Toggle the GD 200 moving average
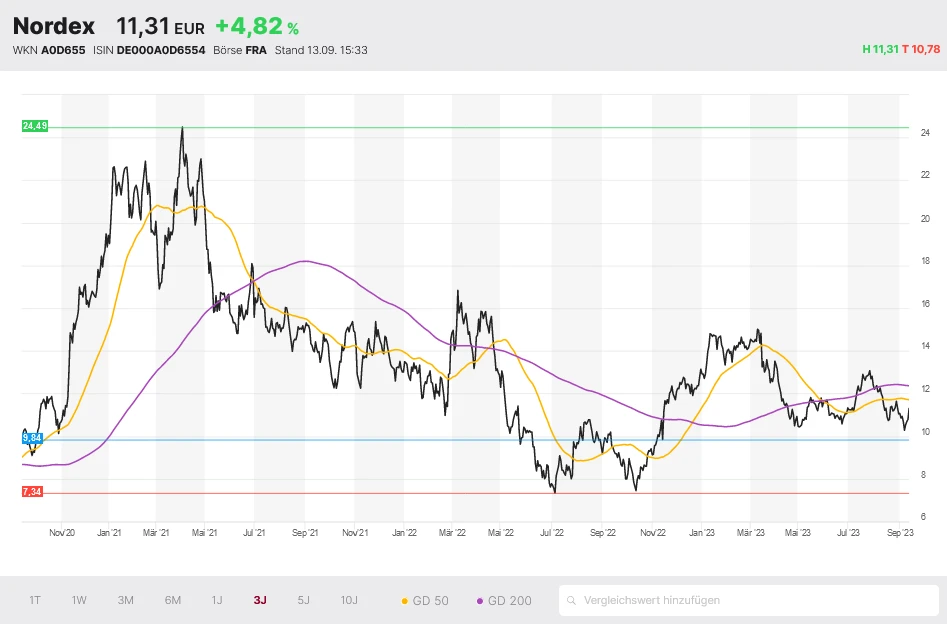 pyautogui.click(x=505, y=601)
